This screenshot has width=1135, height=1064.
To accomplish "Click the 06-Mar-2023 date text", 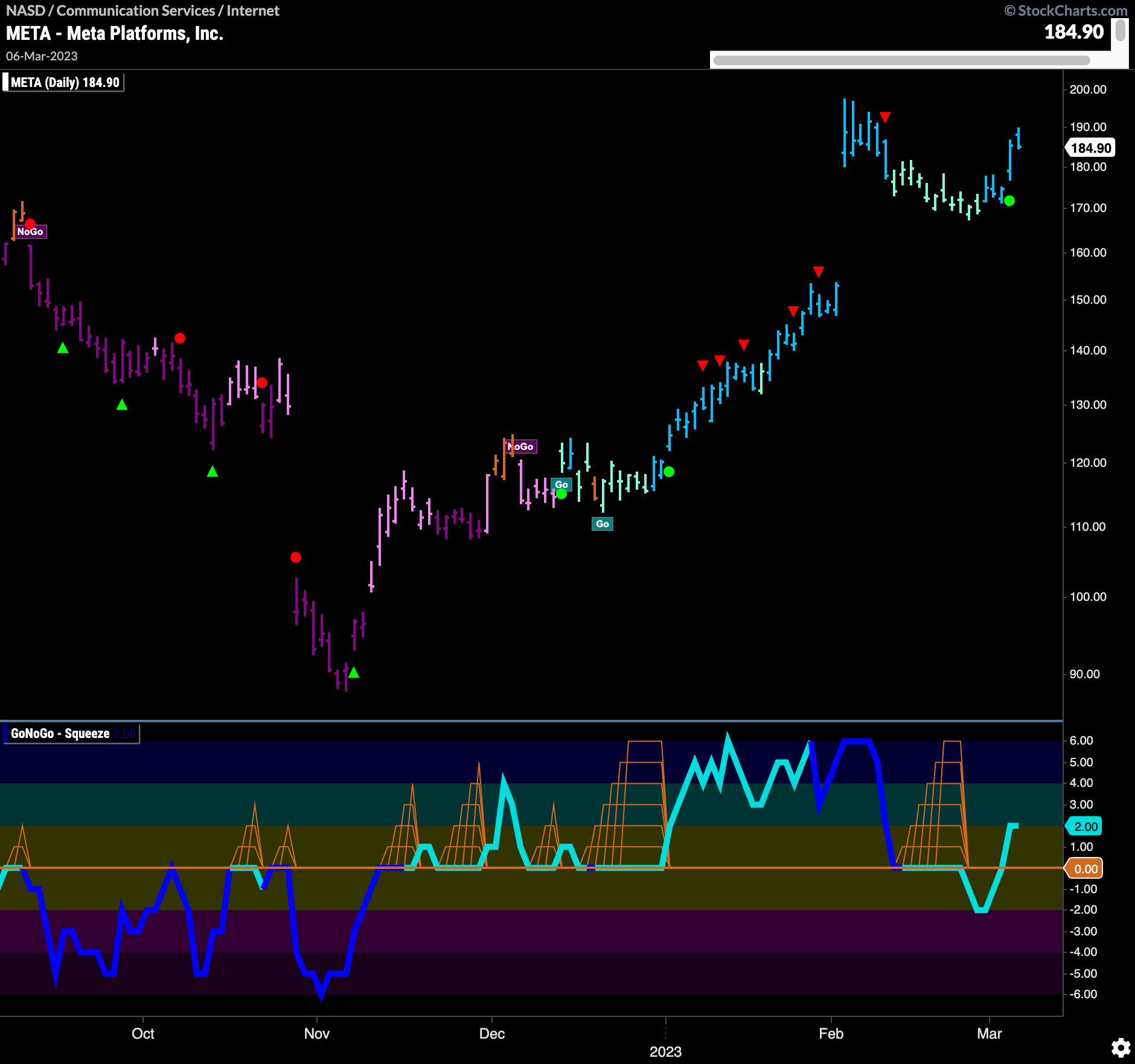I will 42,56.
